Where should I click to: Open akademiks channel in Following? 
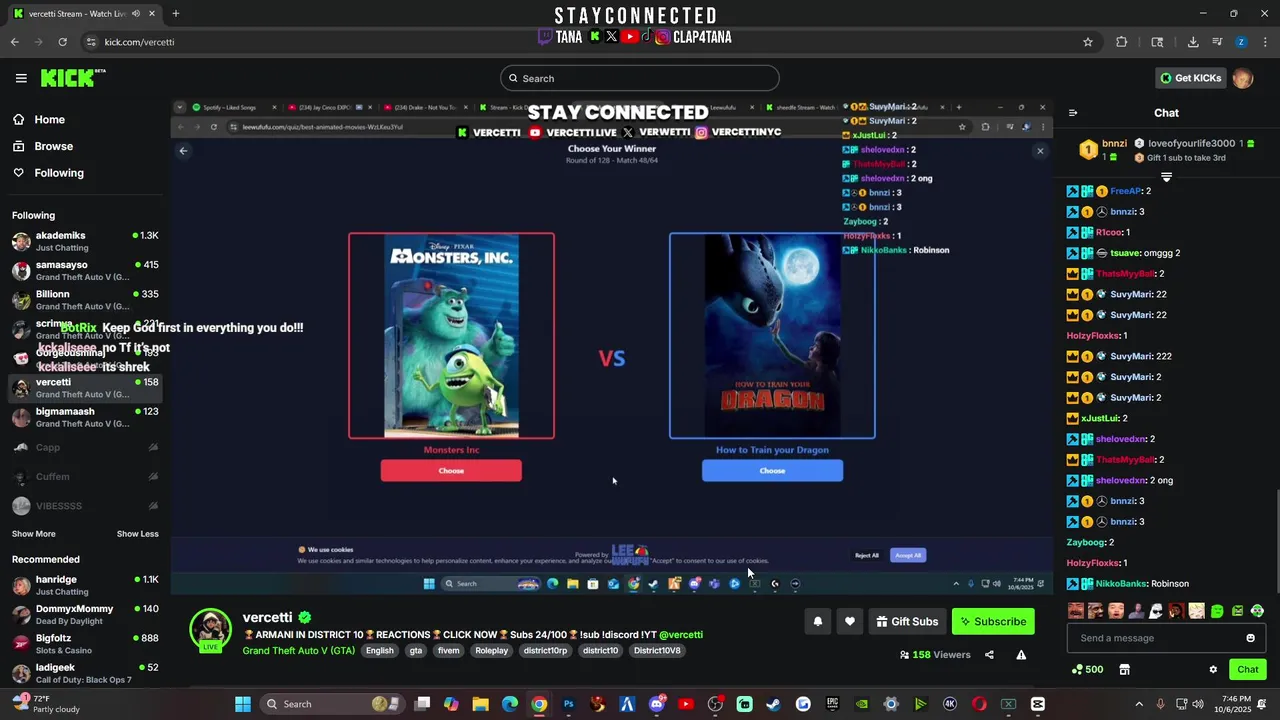[x=85, y=241]
